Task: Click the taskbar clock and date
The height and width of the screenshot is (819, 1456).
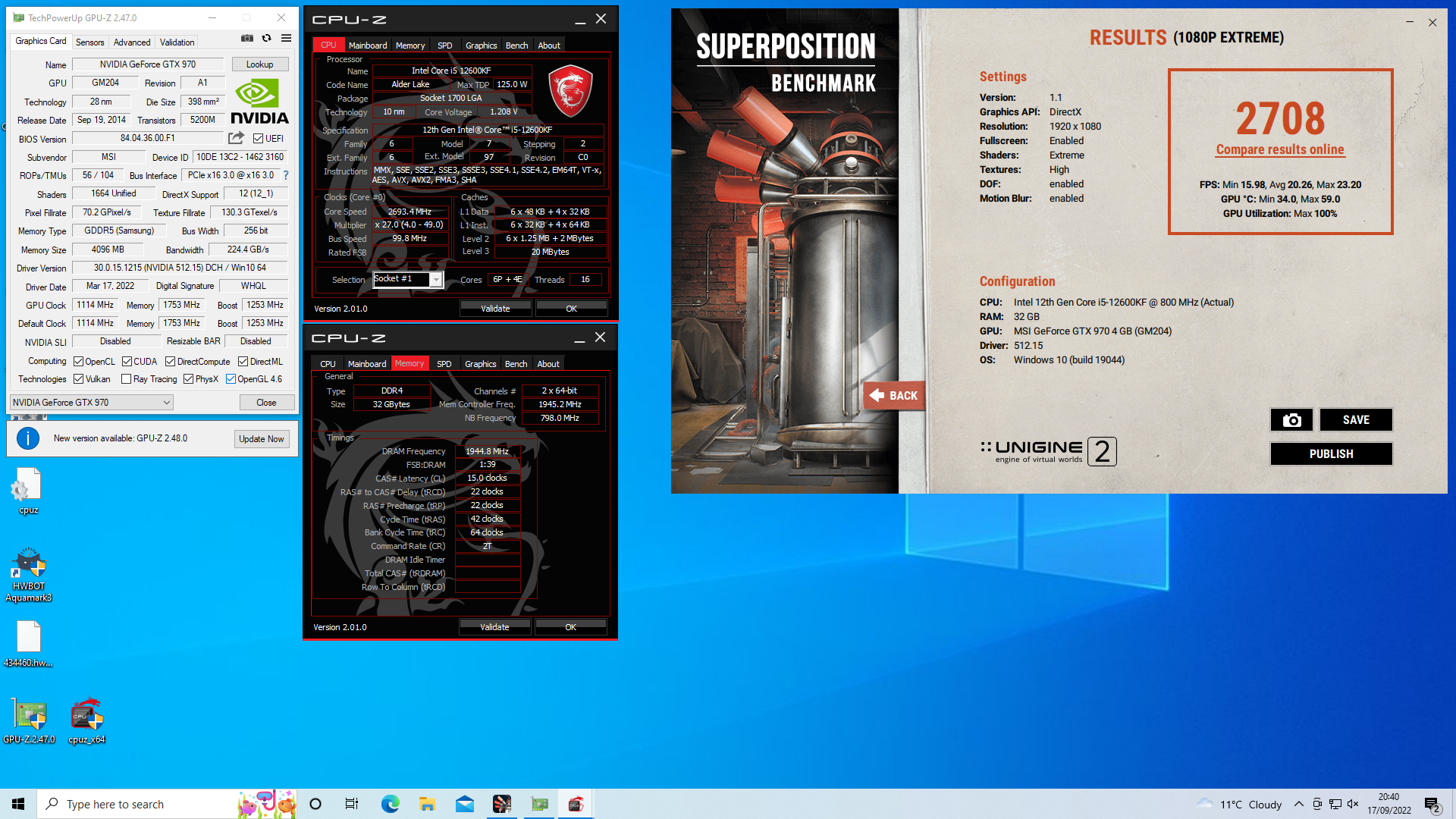Action: pos(1389,804)
